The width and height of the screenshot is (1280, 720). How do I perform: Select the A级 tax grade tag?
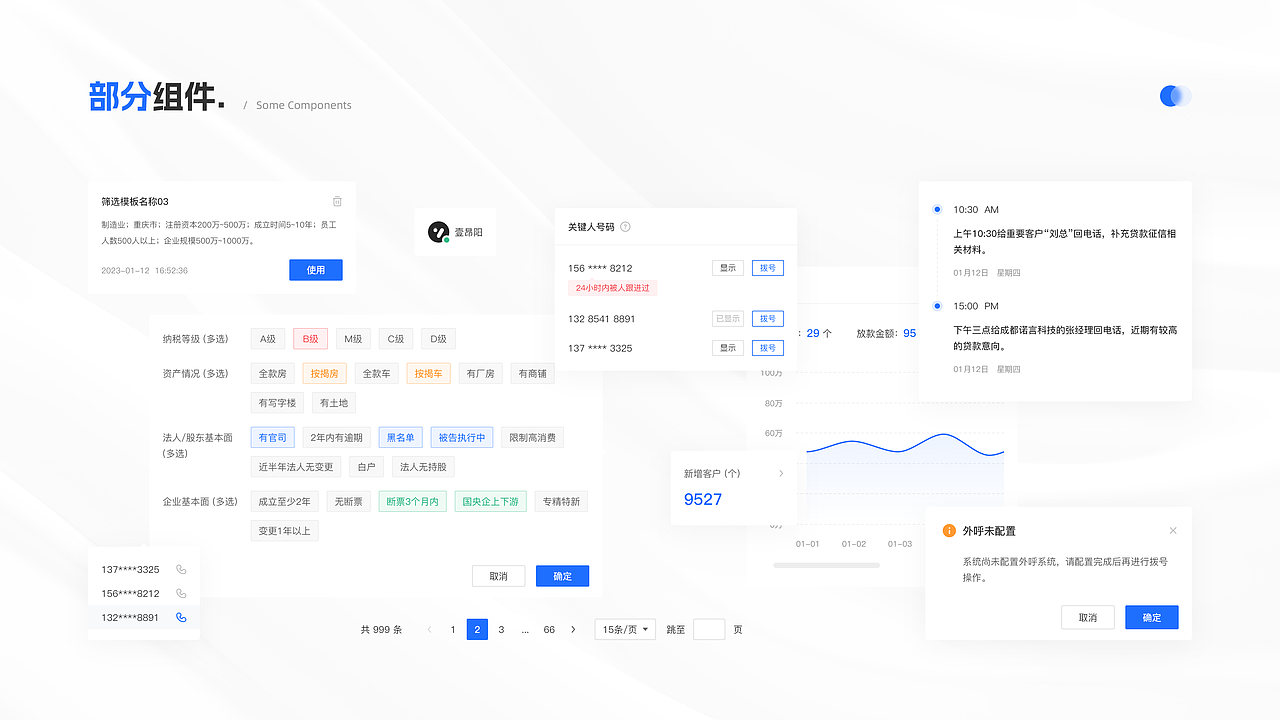click(x=268, y=339)
